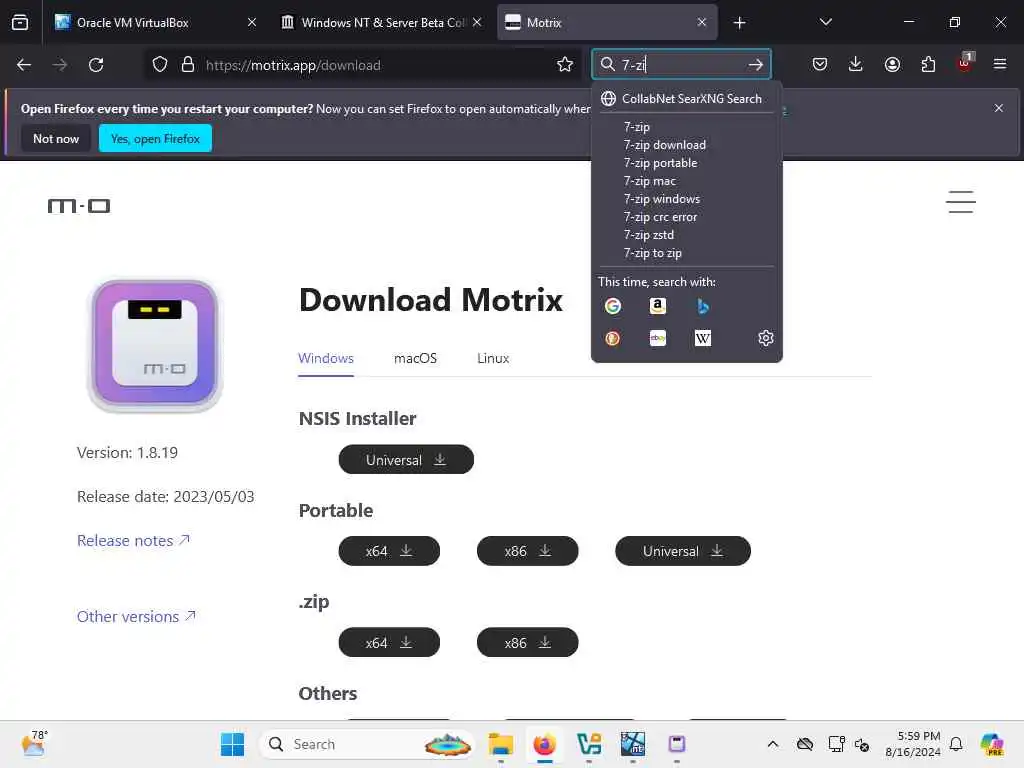The width and height of the screenshot is (1024, 768).
Task: Click the "Not now" button
Action: pos(56,138)
